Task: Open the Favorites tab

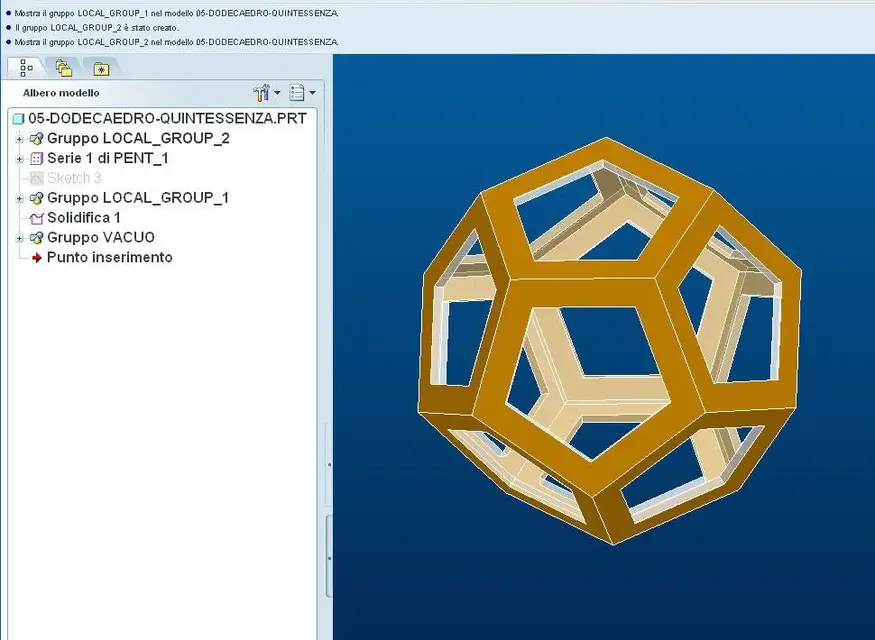Action: pos(101,68)
